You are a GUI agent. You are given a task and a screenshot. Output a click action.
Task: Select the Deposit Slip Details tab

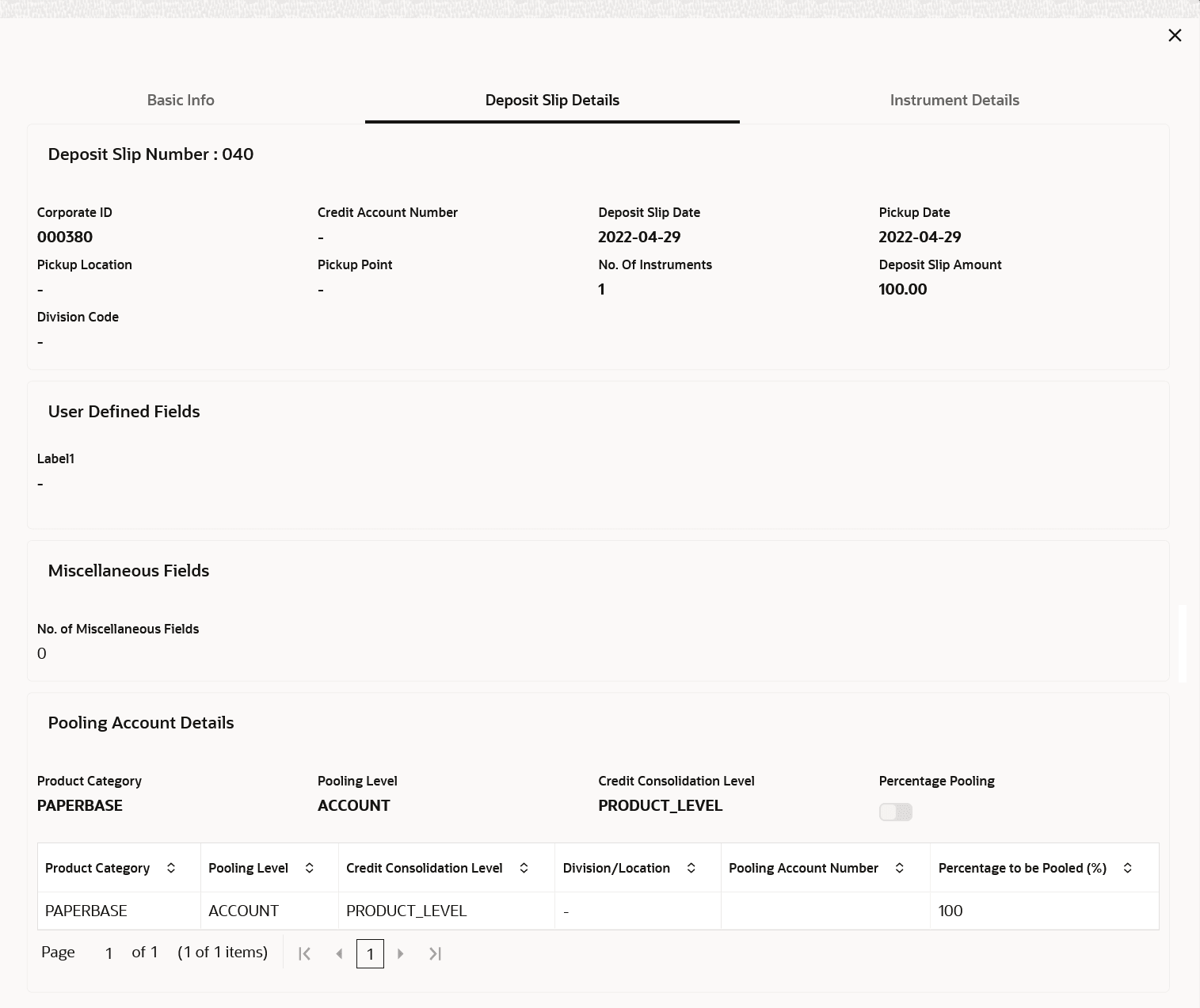click(552, 101)
